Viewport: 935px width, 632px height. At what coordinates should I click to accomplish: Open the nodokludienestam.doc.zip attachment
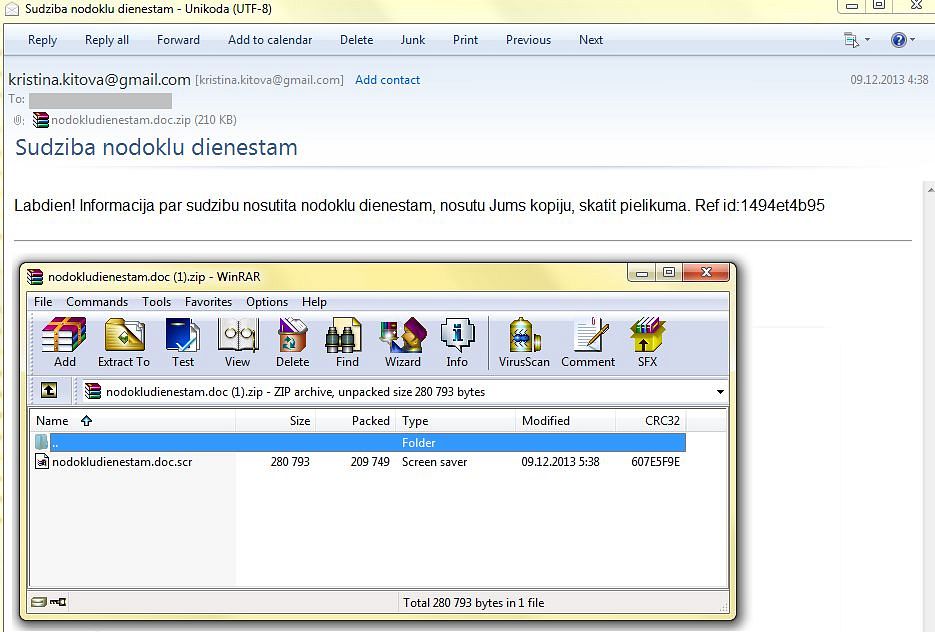[x=144, y=120]
